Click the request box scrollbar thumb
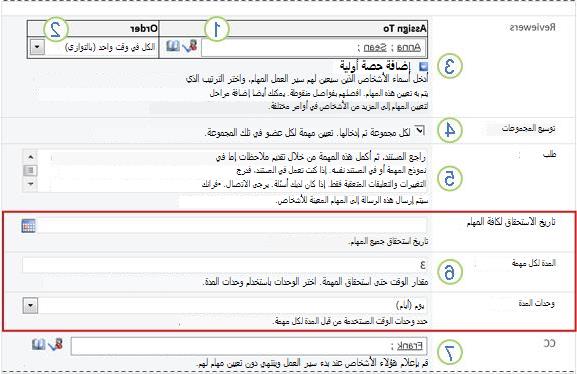The height and width of the screenshot is (374, 577). pos(30,170)
